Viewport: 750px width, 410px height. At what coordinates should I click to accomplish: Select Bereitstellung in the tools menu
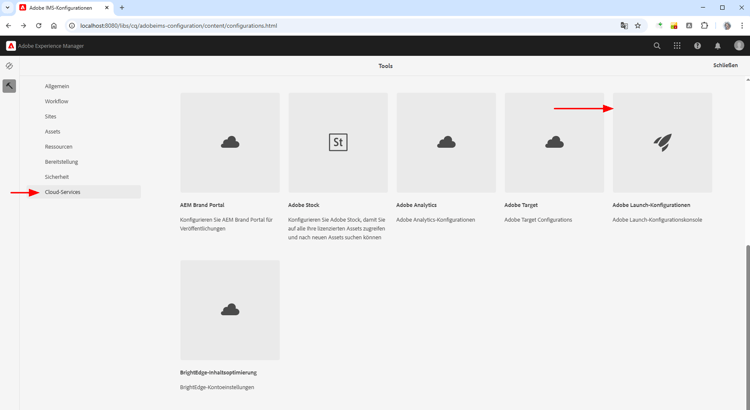click(61, 162)
